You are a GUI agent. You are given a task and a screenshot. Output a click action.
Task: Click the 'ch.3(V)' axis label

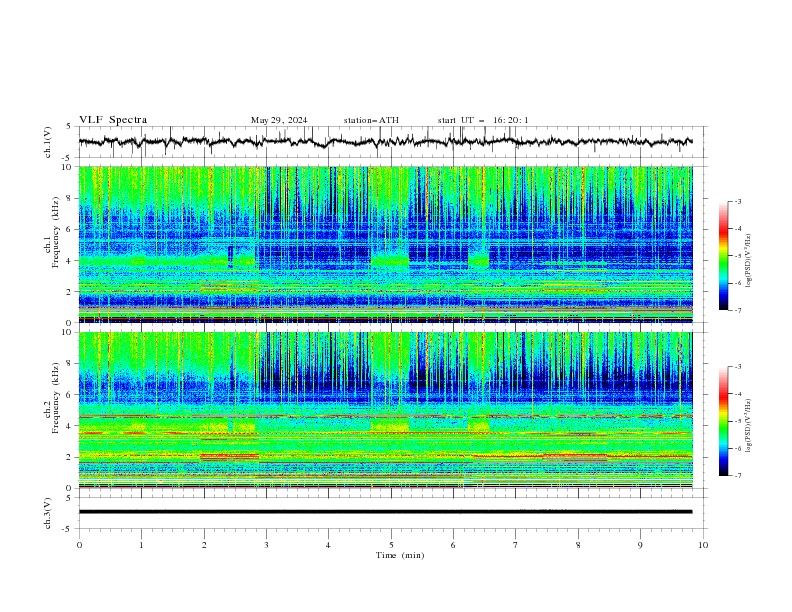[48, 513]
